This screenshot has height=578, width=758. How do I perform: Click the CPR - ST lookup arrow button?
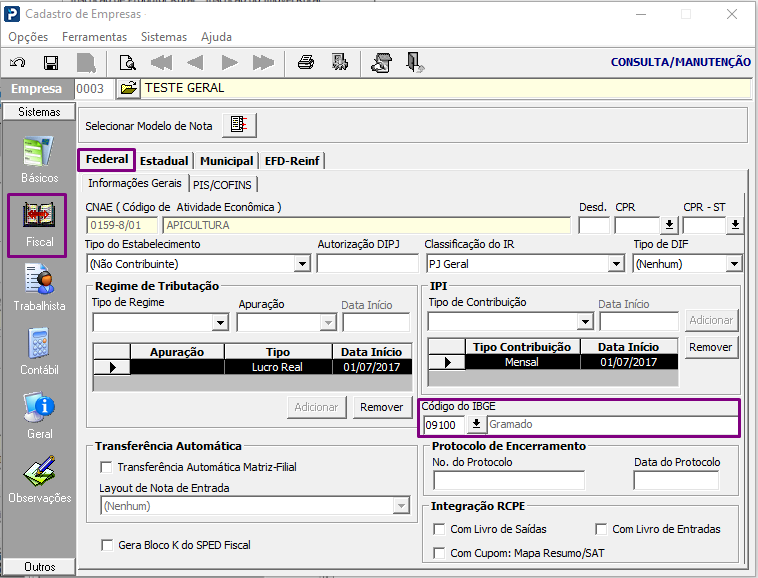[x=735, y=225]
